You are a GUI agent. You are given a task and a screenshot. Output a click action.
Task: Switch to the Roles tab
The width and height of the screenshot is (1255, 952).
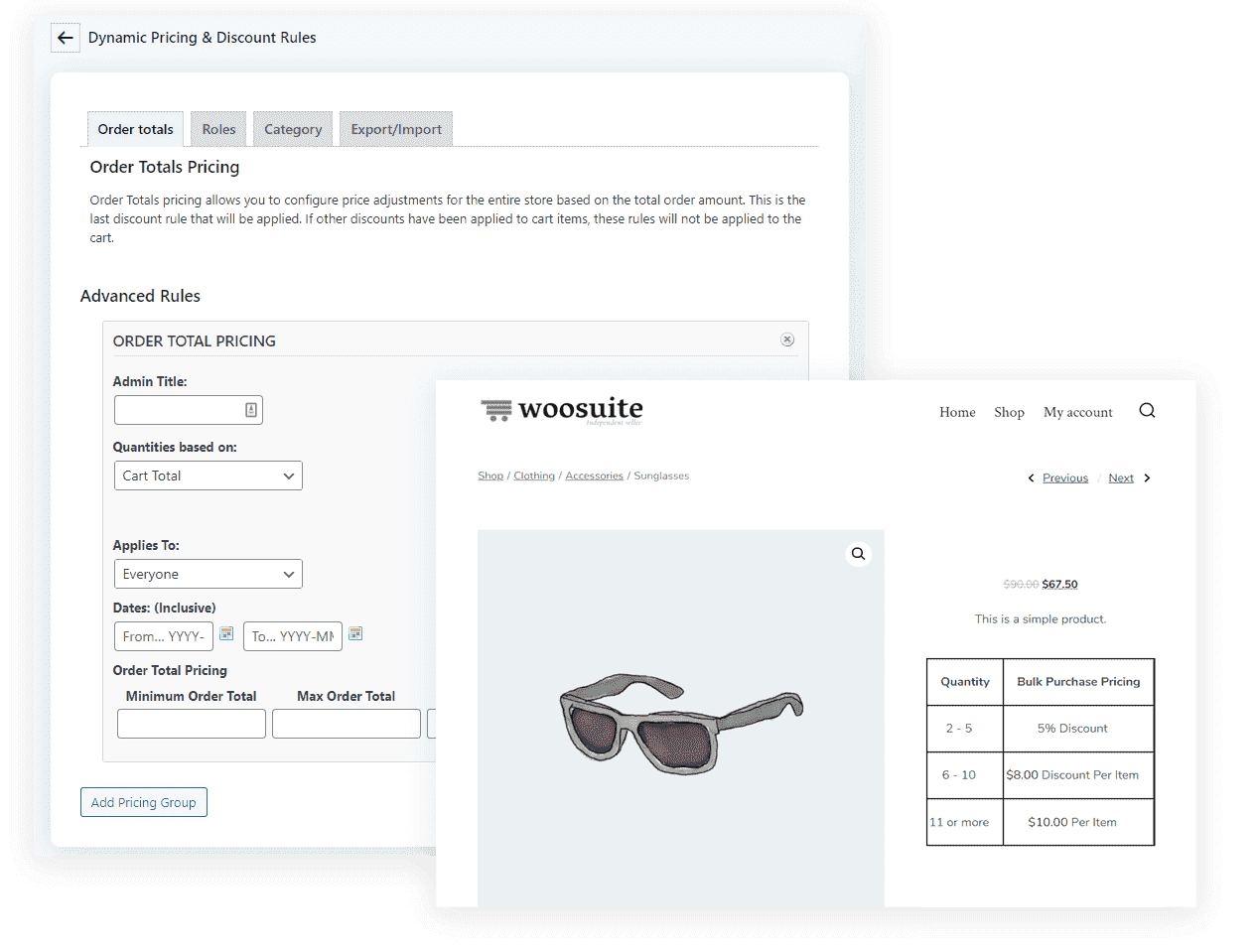tap(218, 129)
